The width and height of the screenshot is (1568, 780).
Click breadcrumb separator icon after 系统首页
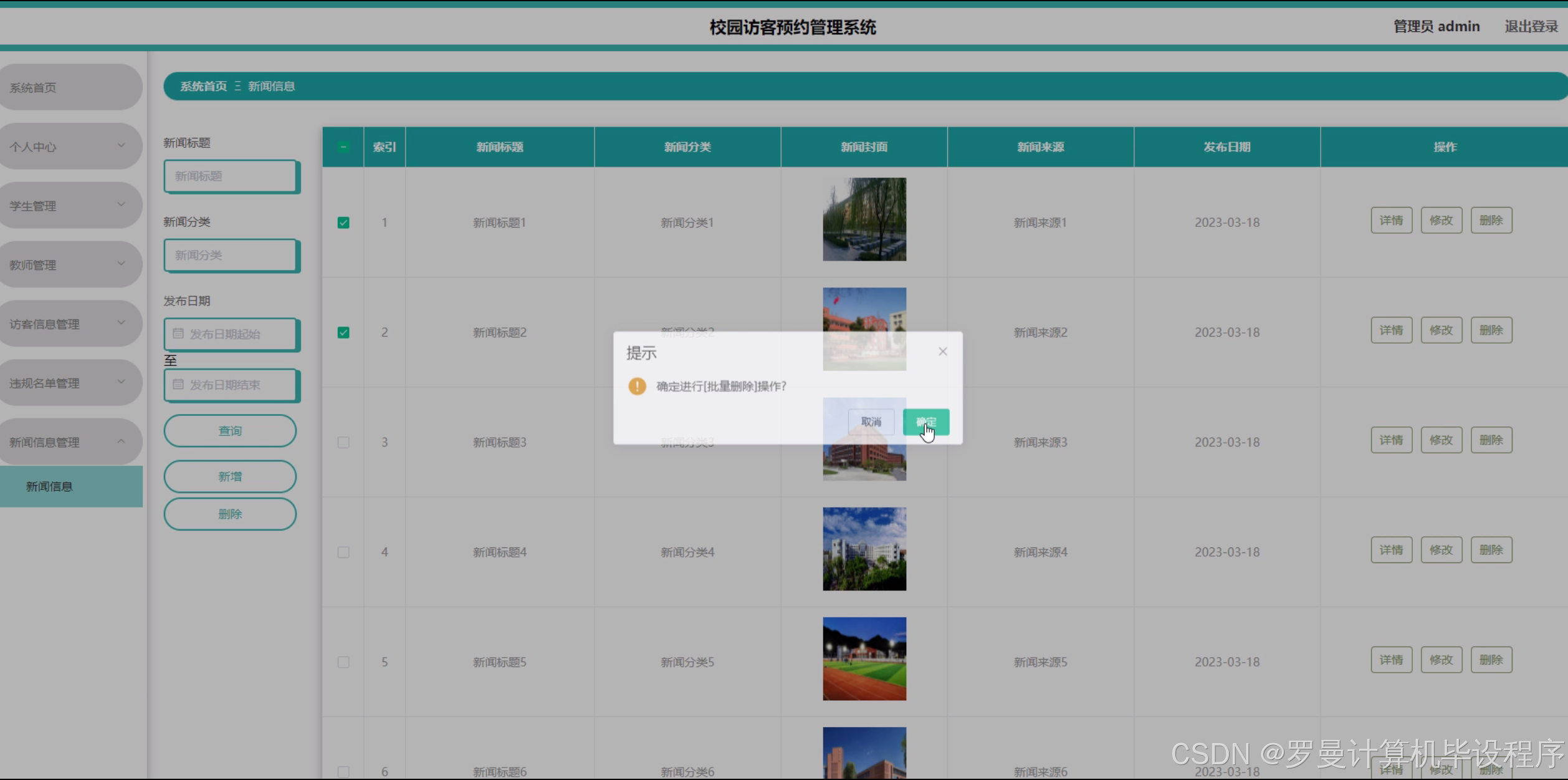click(x=237, y=86)
